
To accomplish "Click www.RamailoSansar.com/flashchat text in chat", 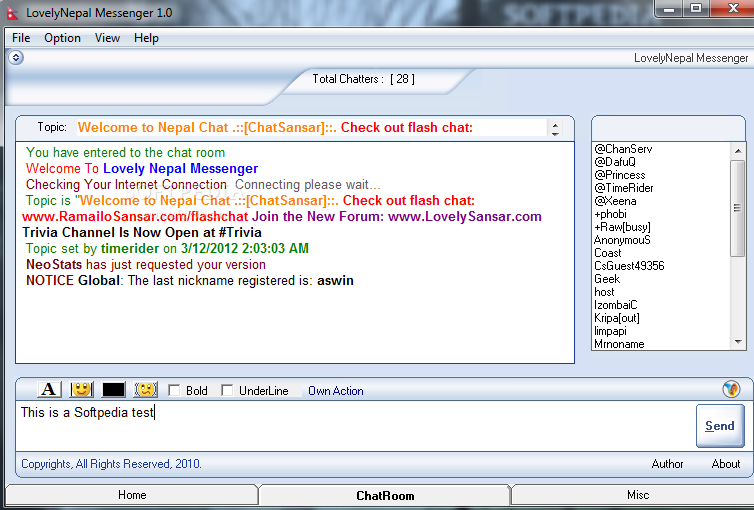I will [x=135, y=216].
